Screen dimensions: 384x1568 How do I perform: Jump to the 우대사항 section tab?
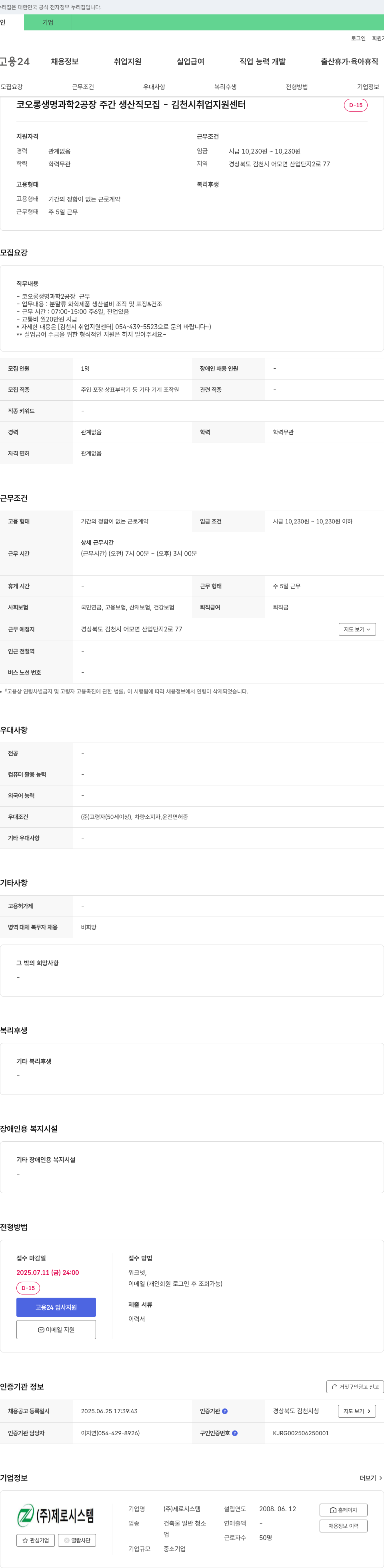[154, 87]
